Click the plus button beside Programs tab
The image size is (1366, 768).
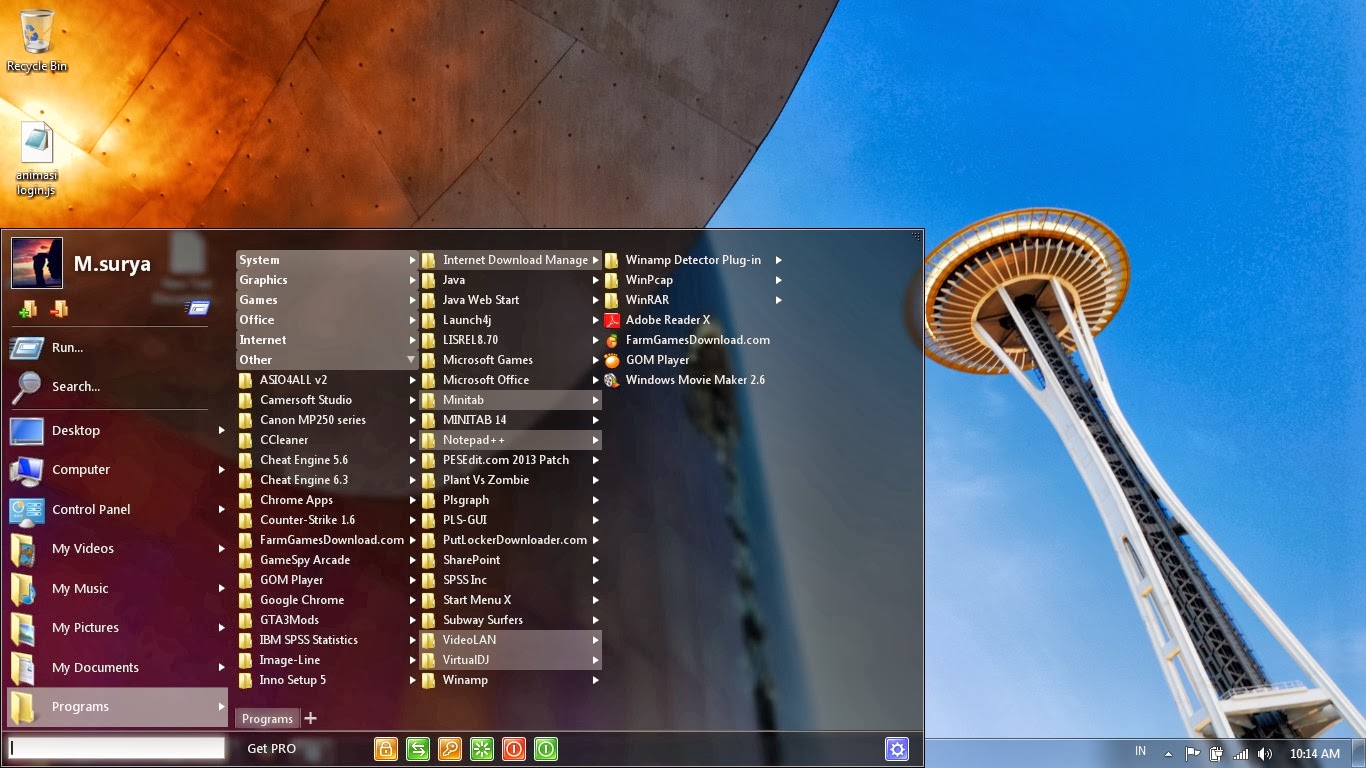310,718
